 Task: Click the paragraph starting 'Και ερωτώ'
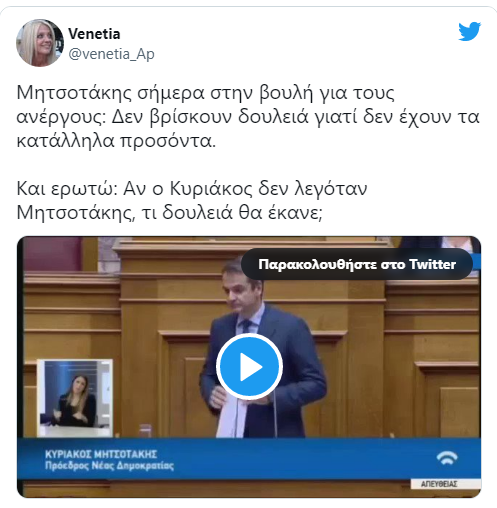coord(192,200)
